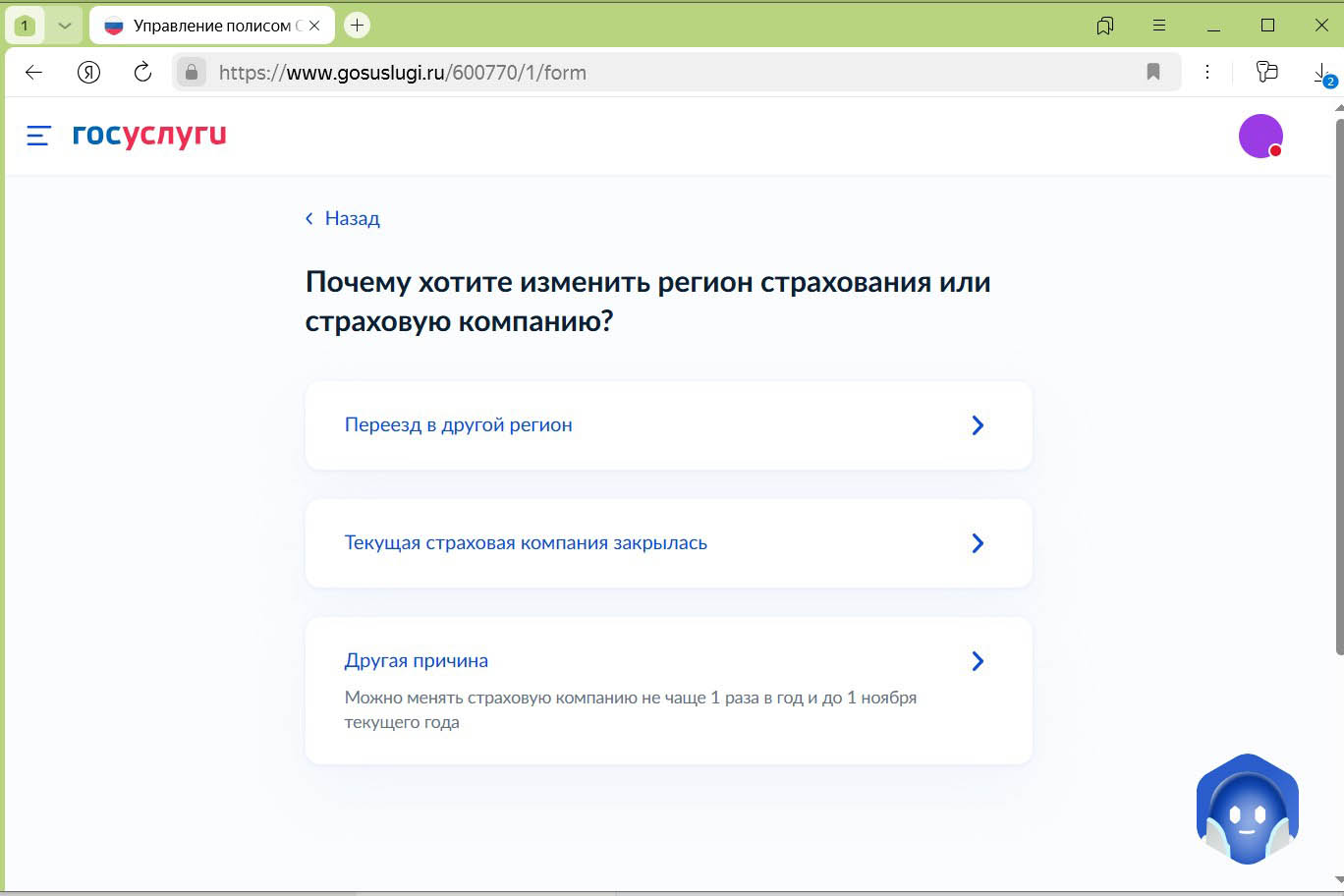Click the Yandex search icon in toolbar

pyautogui.click(x=88, y=72)
